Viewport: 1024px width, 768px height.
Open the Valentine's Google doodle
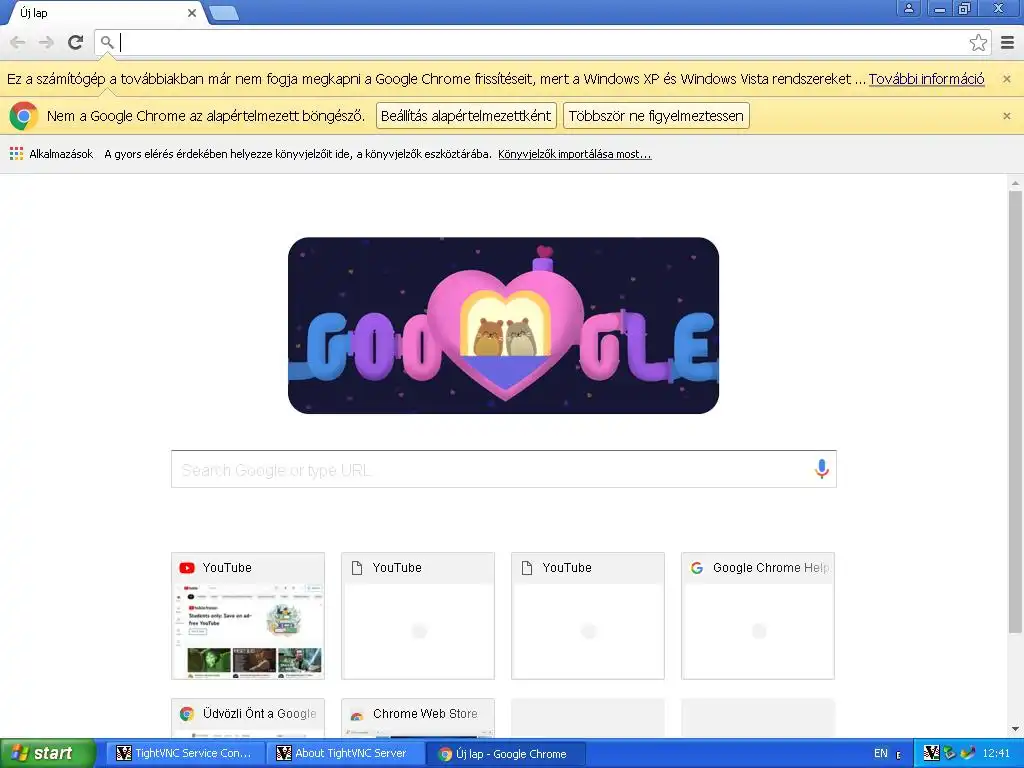coord(504,325)
